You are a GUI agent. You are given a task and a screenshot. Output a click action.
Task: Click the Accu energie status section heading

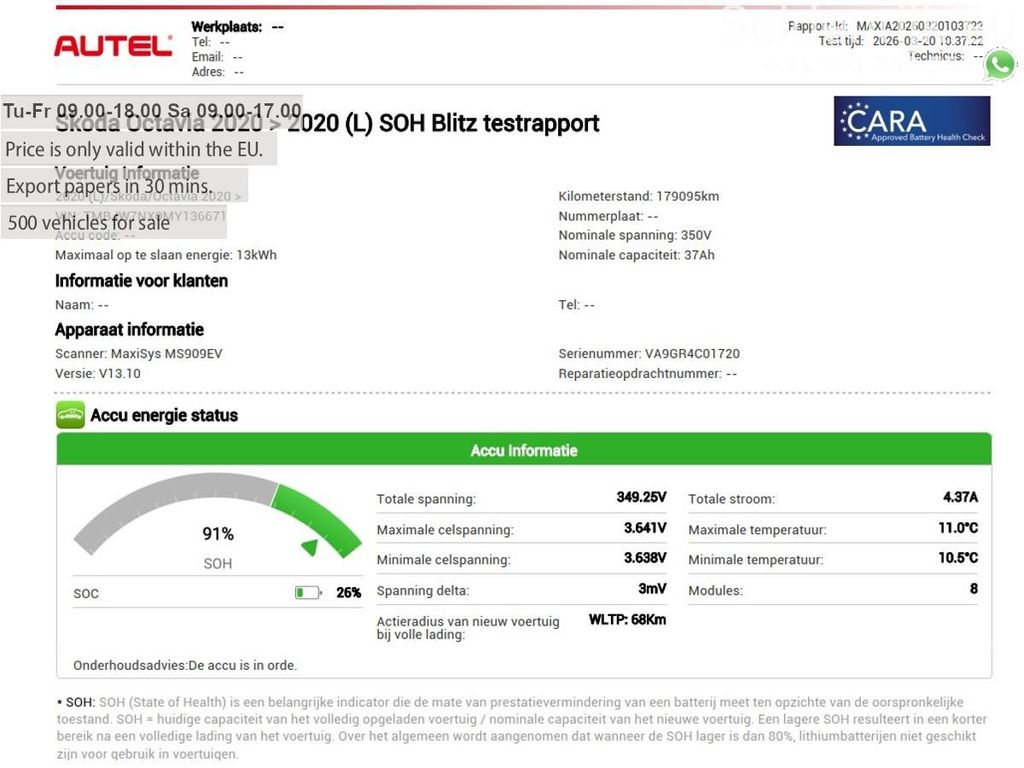pos(164,416)
